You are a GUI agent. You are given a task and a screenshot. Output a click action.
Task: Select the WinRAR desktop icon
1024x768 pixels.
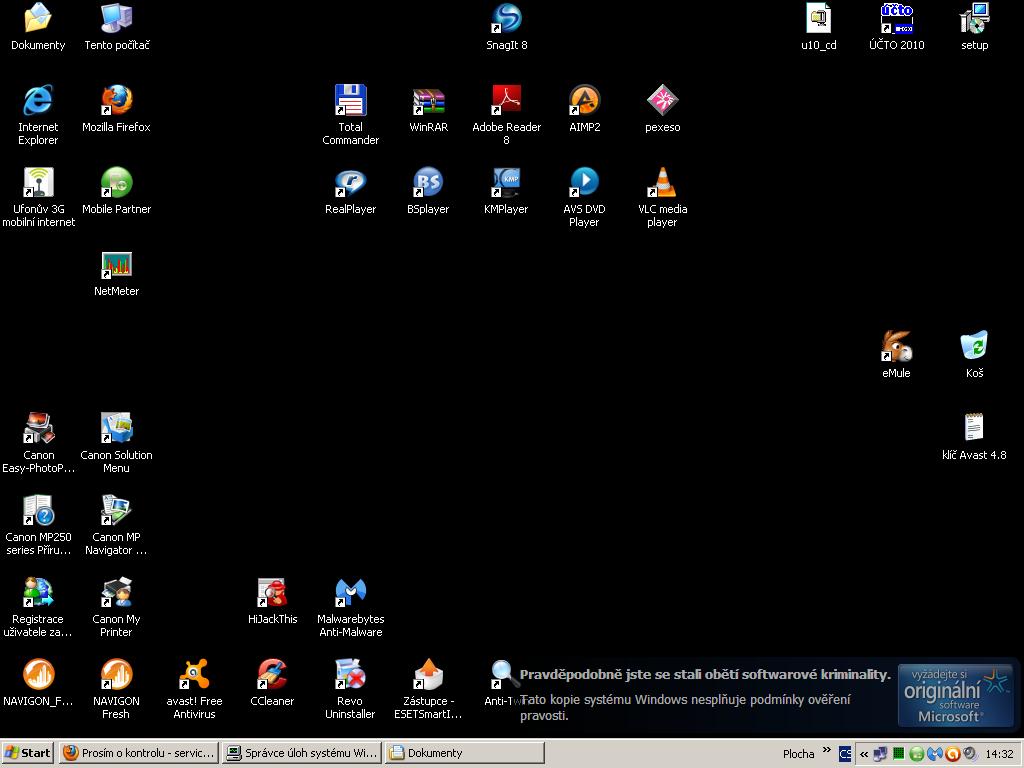point(428,101)
